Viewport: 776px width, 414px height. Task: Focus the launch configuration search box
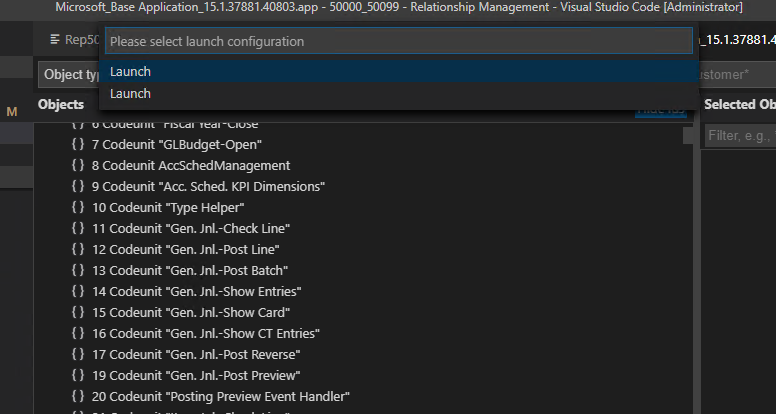point(397,42)
